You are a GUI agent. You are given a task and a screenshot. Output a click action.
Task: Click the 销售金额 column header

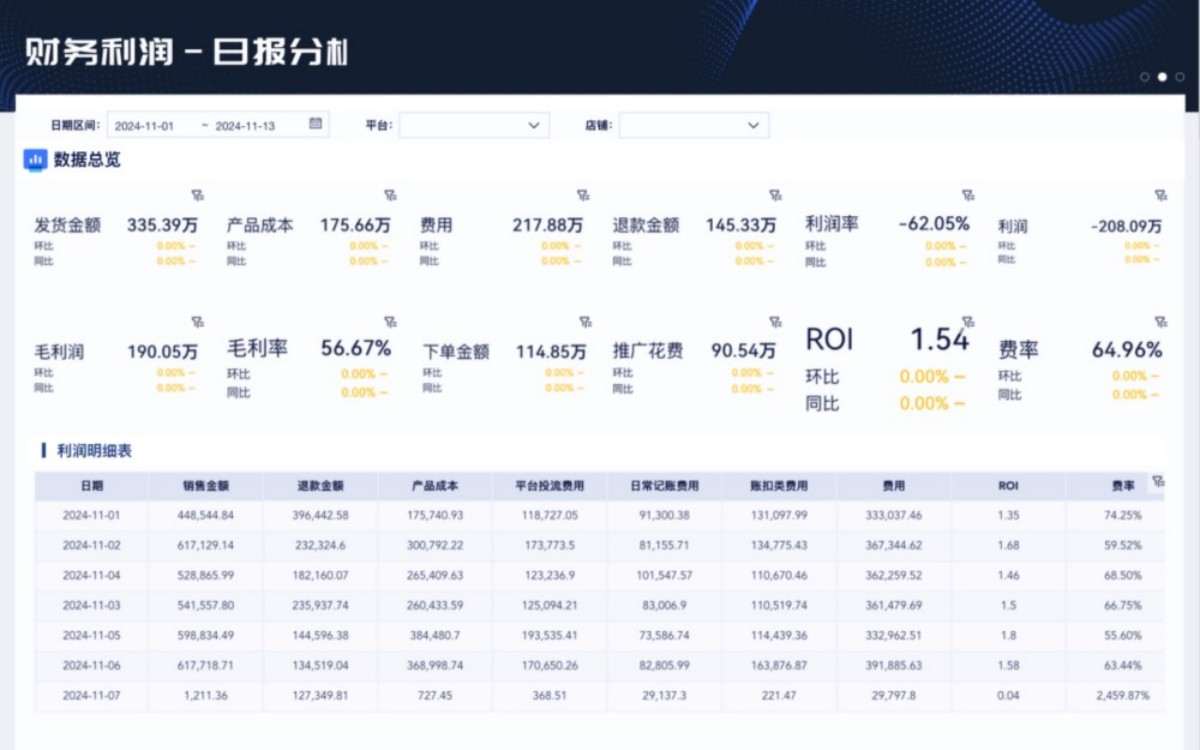pos(206,486)
